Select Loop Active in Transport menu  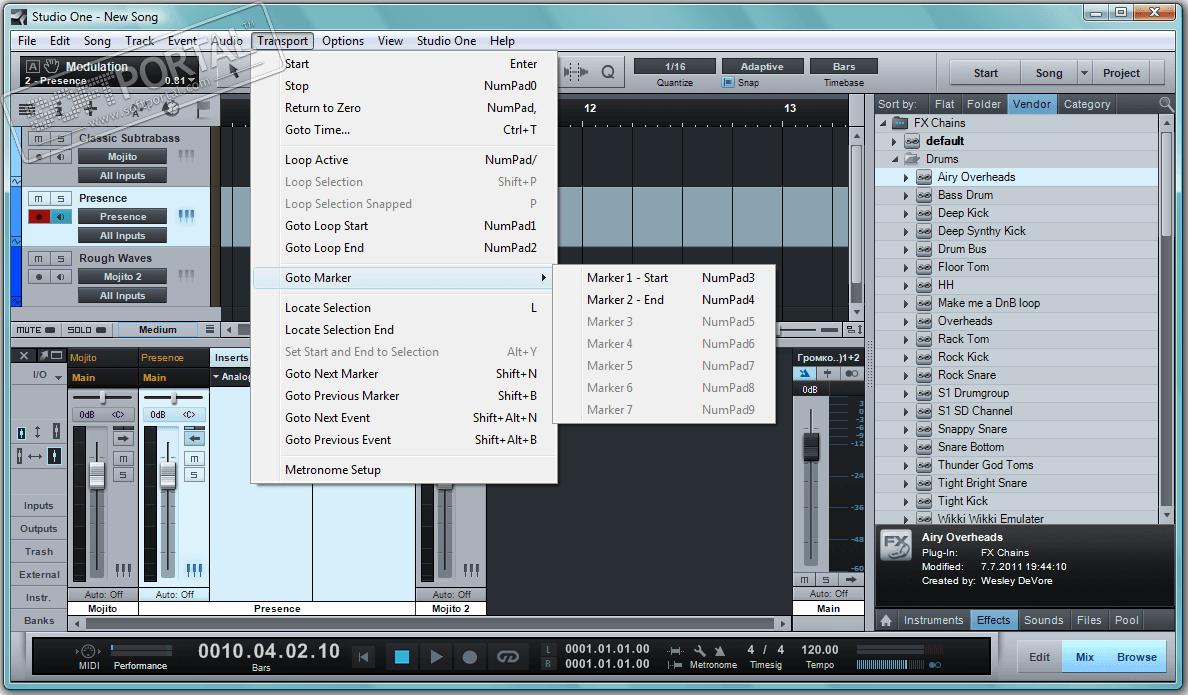click(405, 160)
